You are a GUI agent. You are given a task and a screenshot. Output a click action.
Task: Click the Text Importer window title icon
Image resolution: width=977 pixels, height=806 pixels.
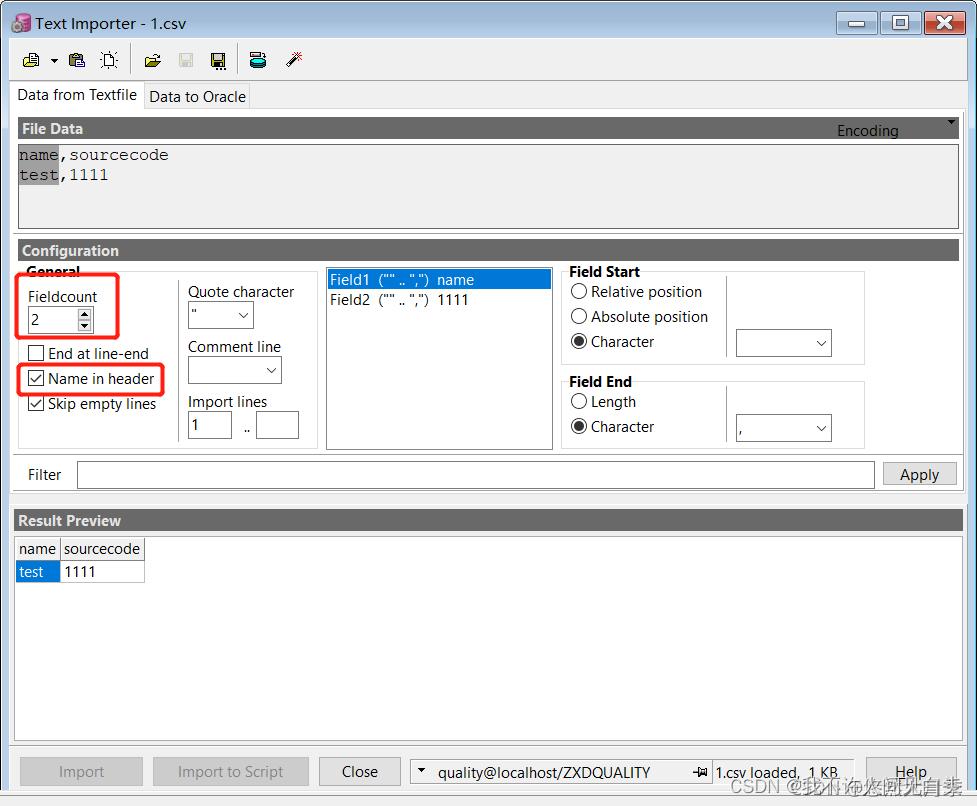[x=21, y=23]
